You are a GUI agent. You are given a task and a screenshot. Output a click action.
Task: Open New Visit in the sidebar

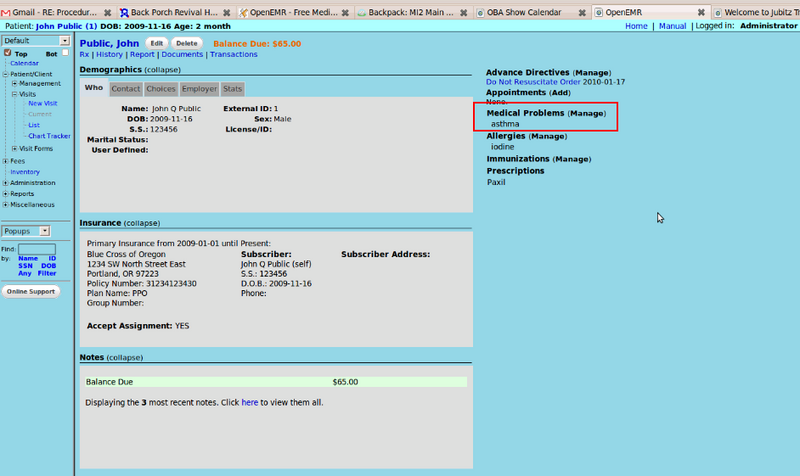pos(42,103)
